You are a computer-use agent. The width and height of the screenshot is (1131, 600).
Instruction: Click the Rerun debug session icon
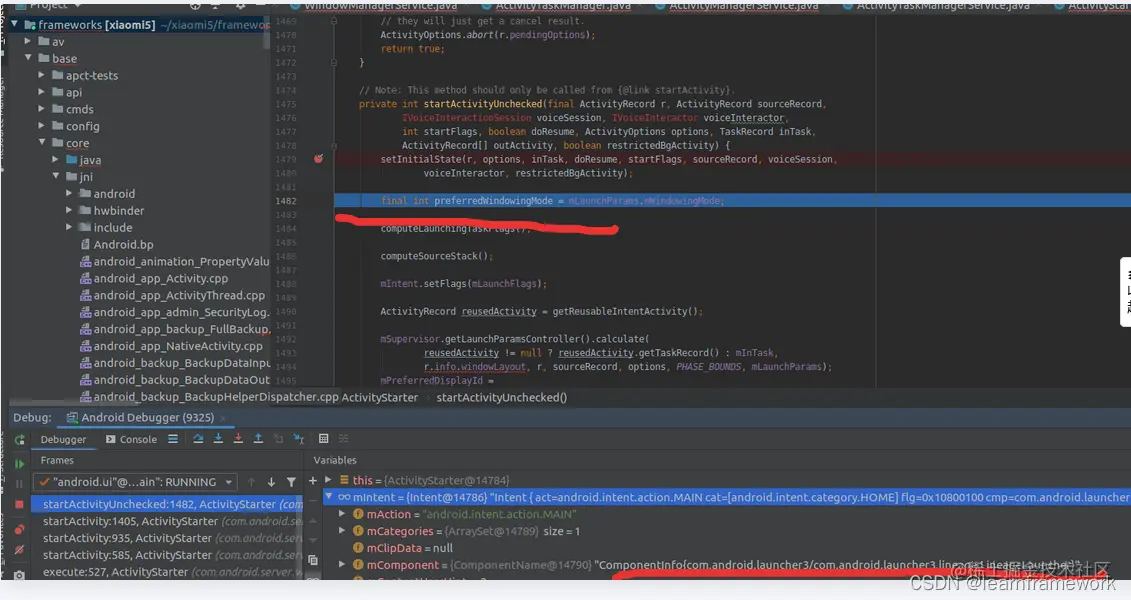(19, 439)
